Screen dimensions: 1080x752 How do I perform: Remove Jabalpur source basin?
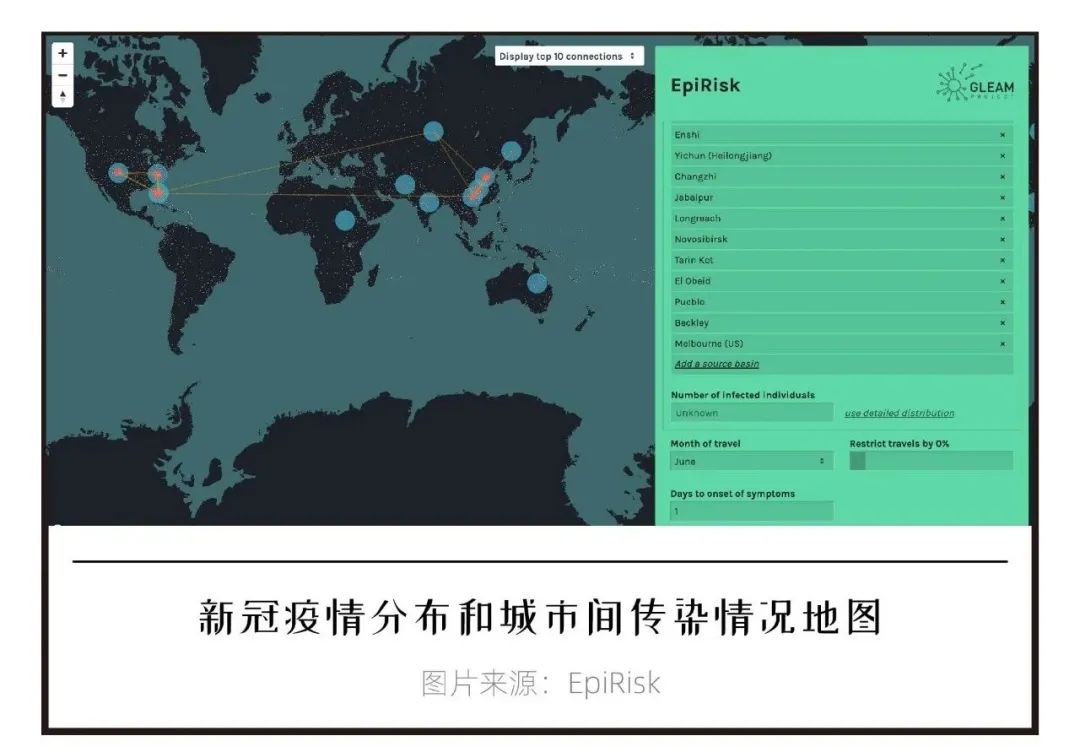coord(1002,198)
